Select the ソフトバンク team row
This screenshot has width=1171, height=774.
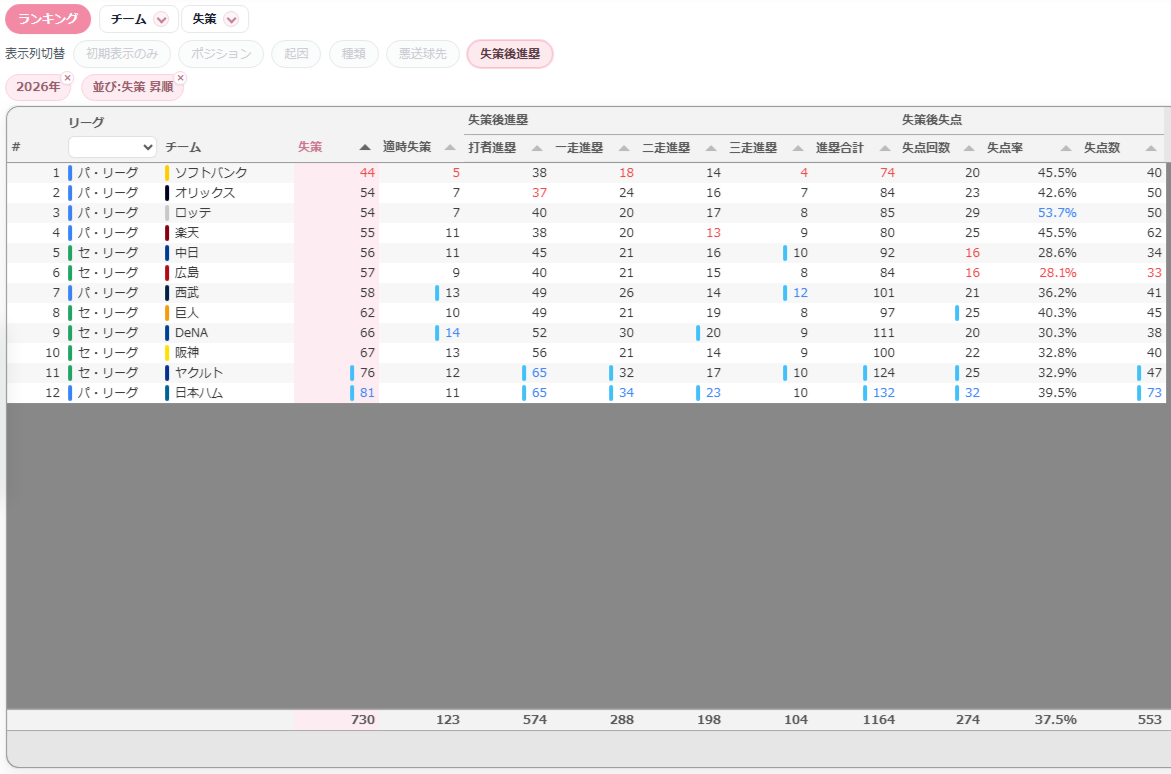click(x=585, y=173)
